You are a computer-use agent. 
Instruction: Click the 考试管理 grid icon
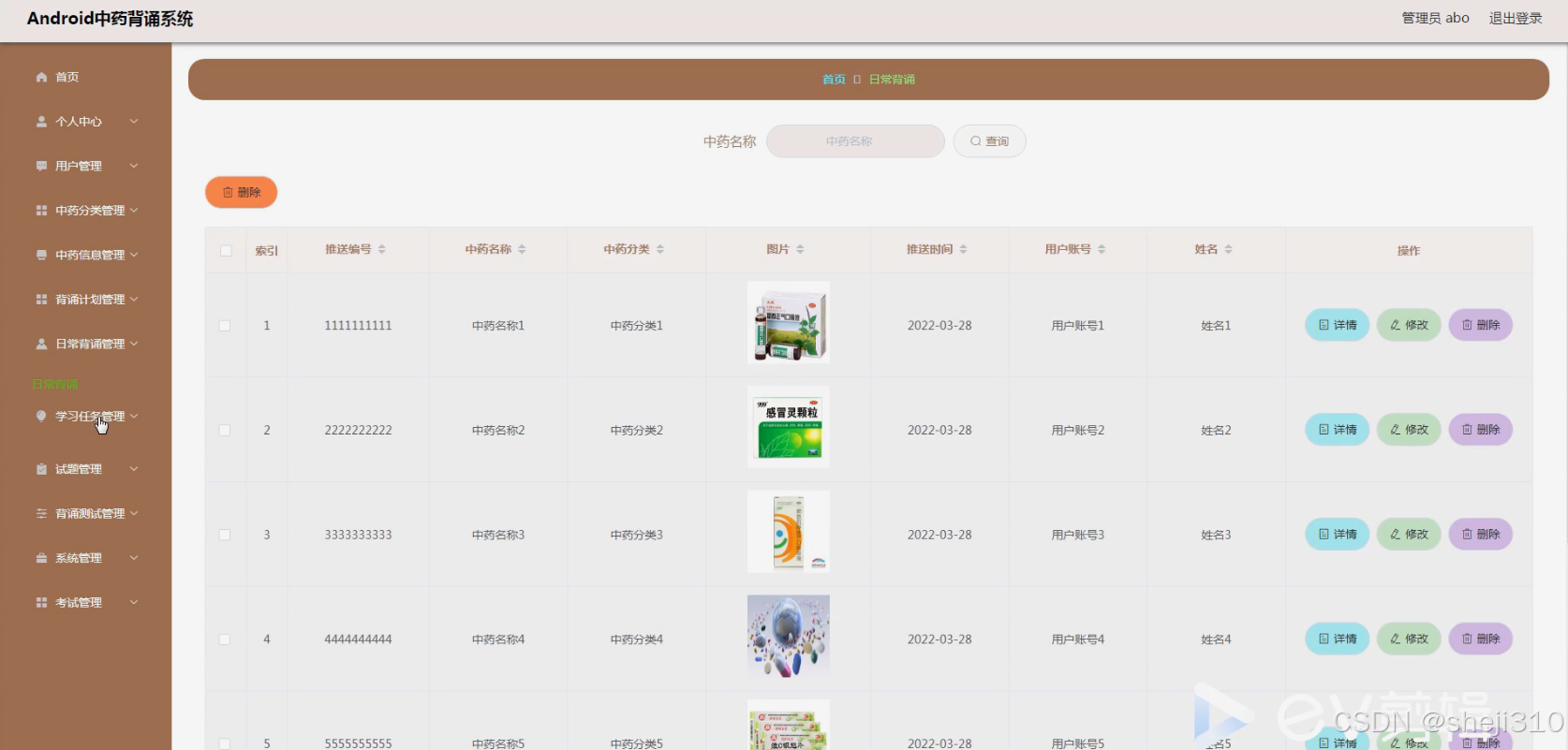click(x=41, y=602)
